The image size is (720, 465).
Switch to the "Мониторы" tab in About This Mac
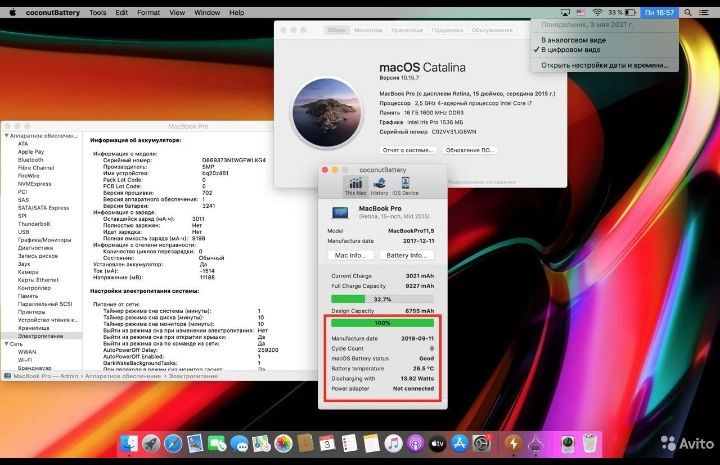(368, 30)
